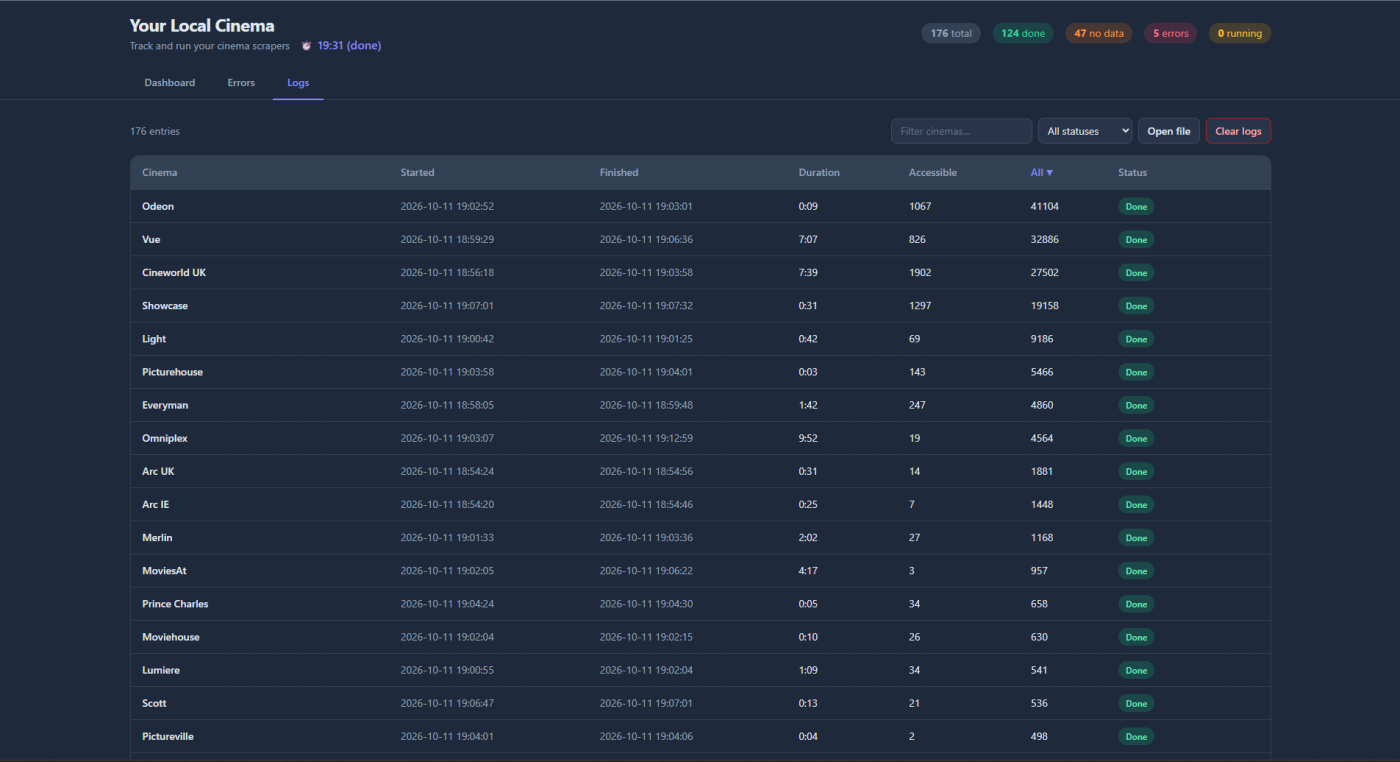This screenshot has height=762, width=1400.
Task: Sort by the Cinema column header
Action: 160,173
